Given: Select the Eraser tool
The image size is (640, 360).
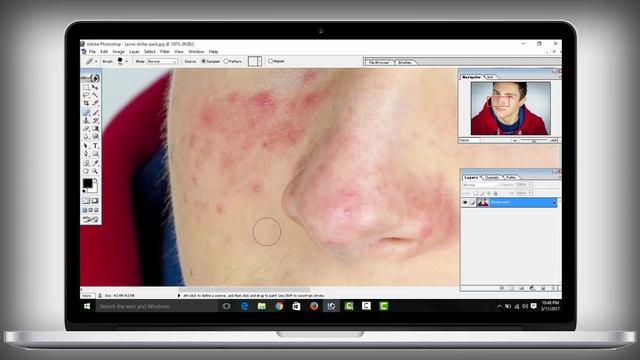Looking at the screenshot, I should tap(86, 128).
